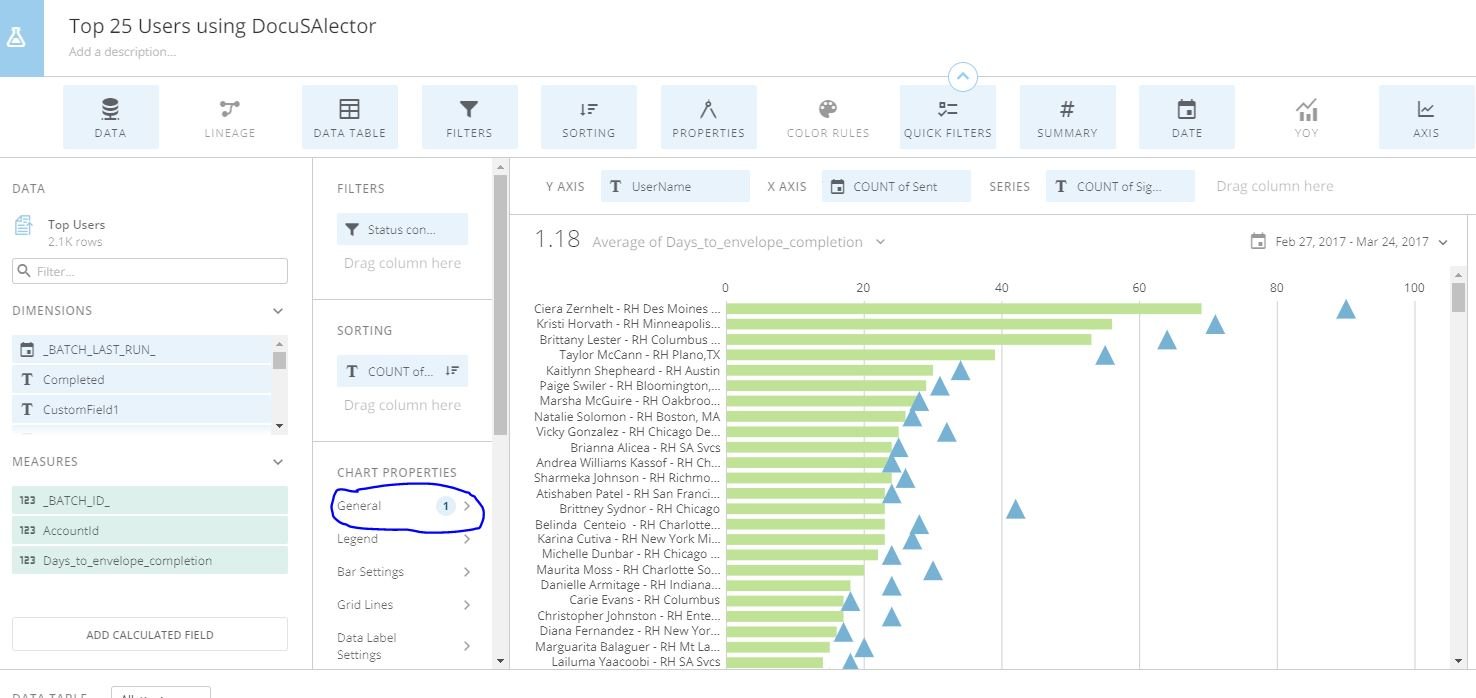Click the SUMMARY number icon
This screenshot has width=1476, height=698.
[1067, 115]
